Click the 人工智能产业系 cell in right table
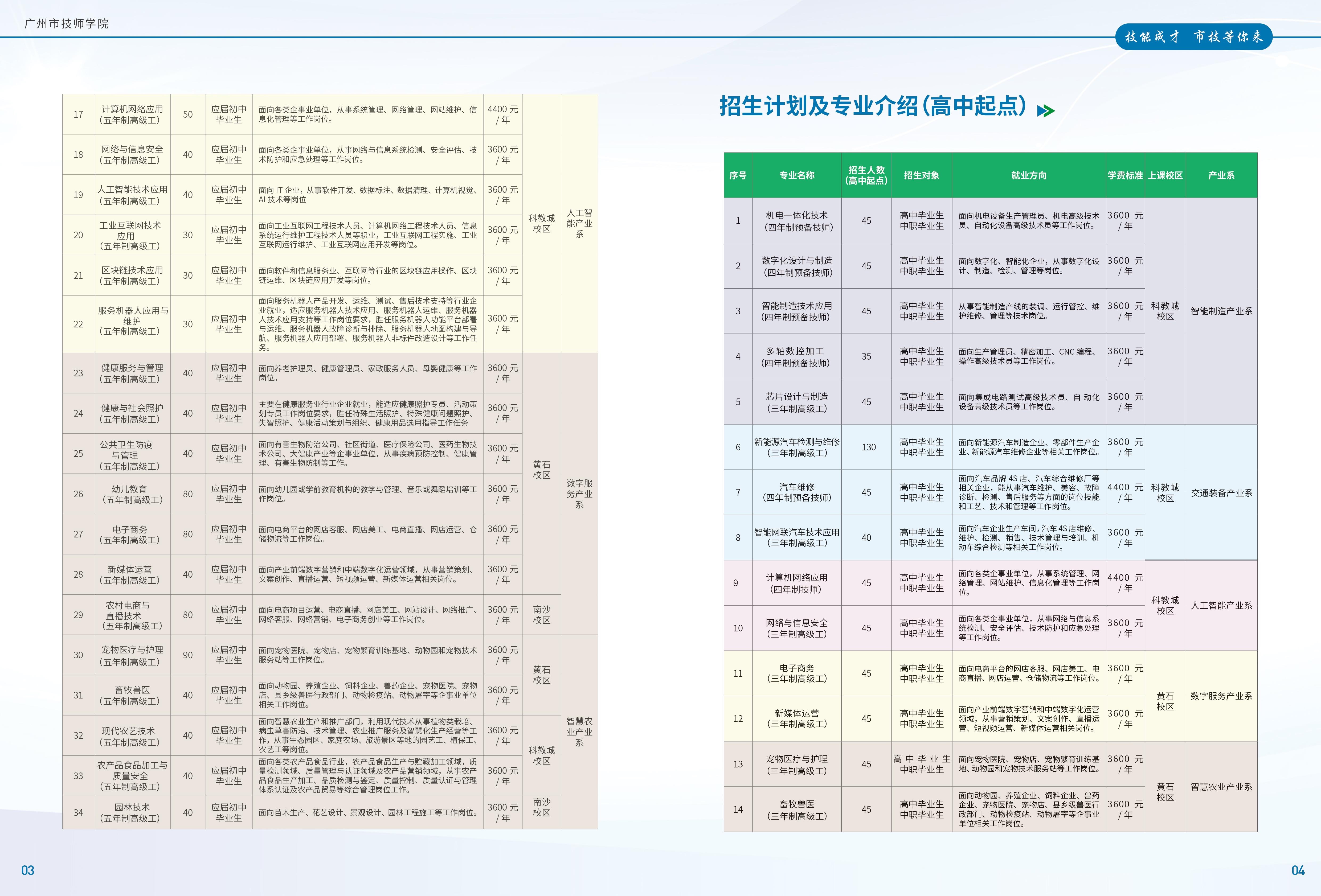 coord(1221,606)
